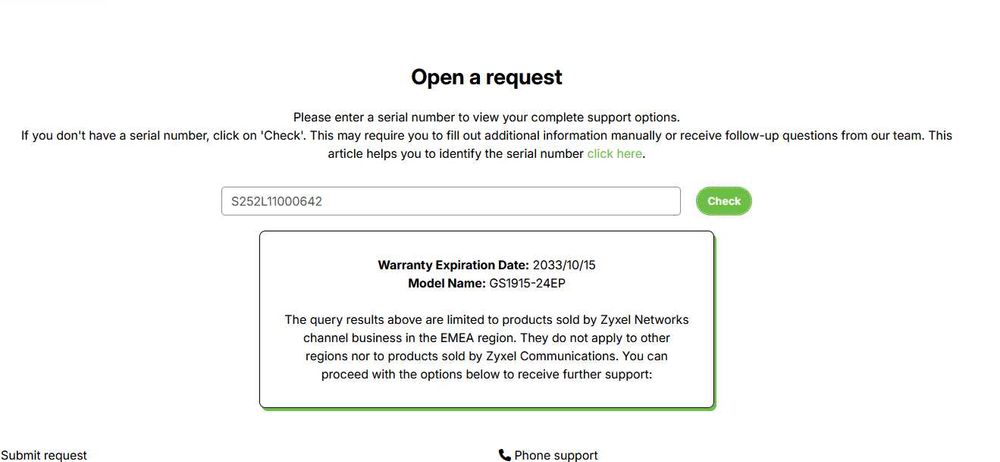Click the 'Please enter a serial number' instruction line
The image size is (1000, 462).
pos(486,117)
